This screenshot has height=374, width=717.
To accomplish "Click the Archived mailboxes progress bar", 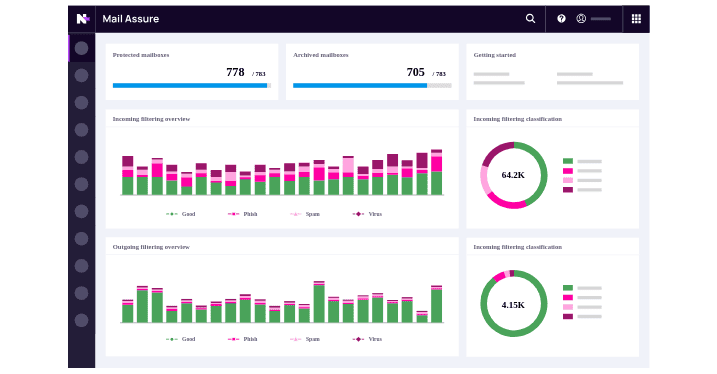I will [372, 85].
